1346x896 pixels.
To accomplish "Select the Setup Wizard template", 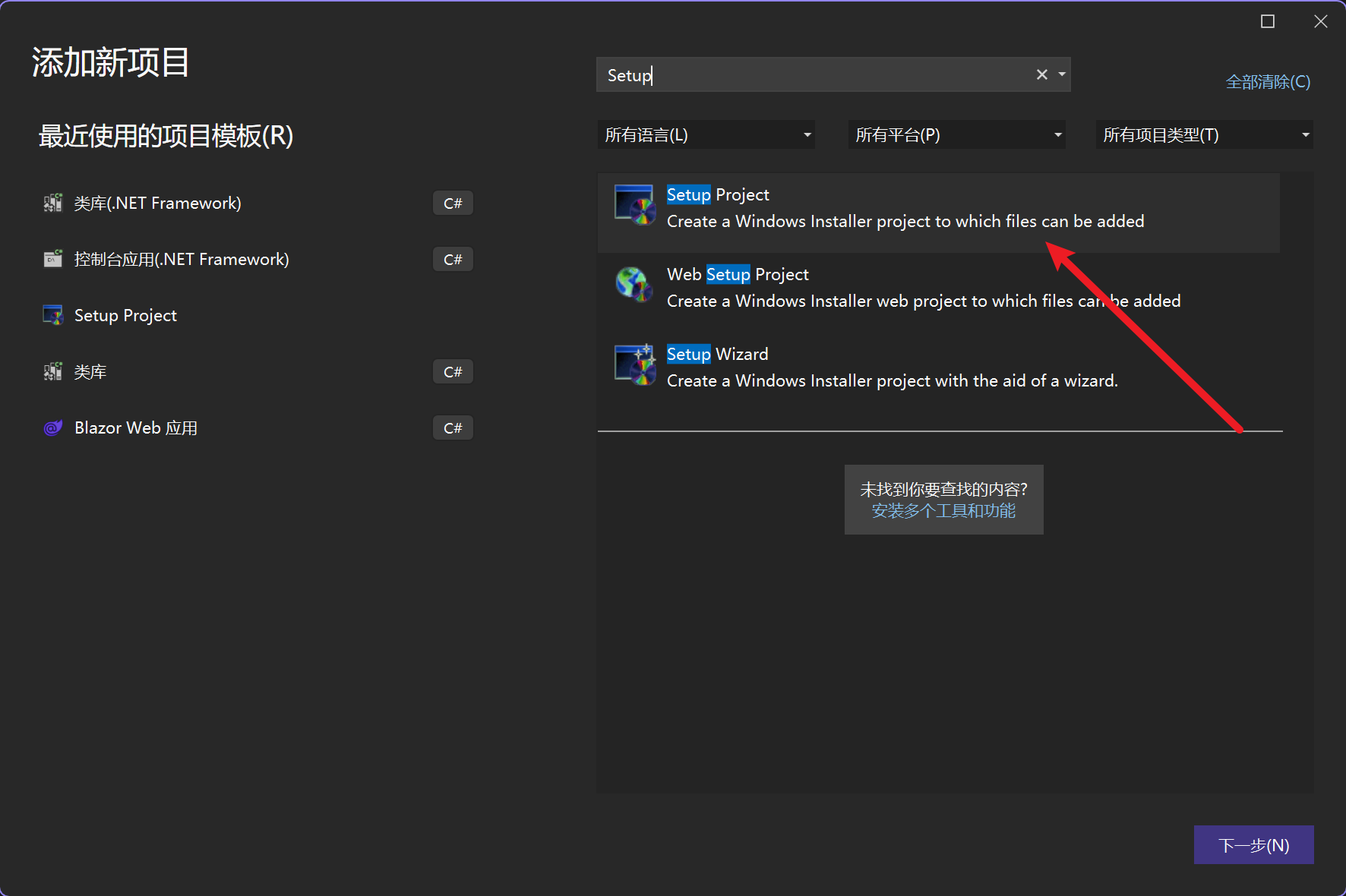I will pyautogui.click(x=939, y=372).
